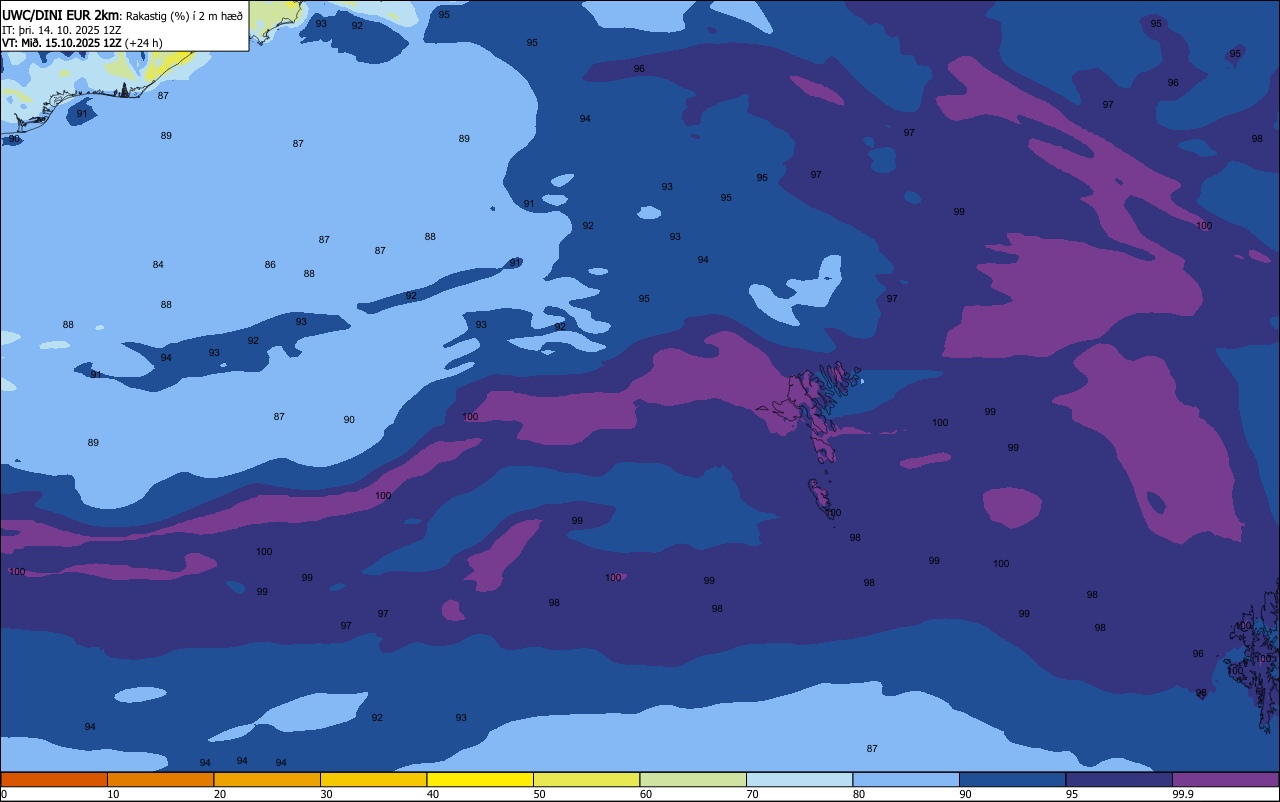Click the '50' legend tick label
Image resolution: width=1280 pixels, height=802 pixels.
[539, 794]
